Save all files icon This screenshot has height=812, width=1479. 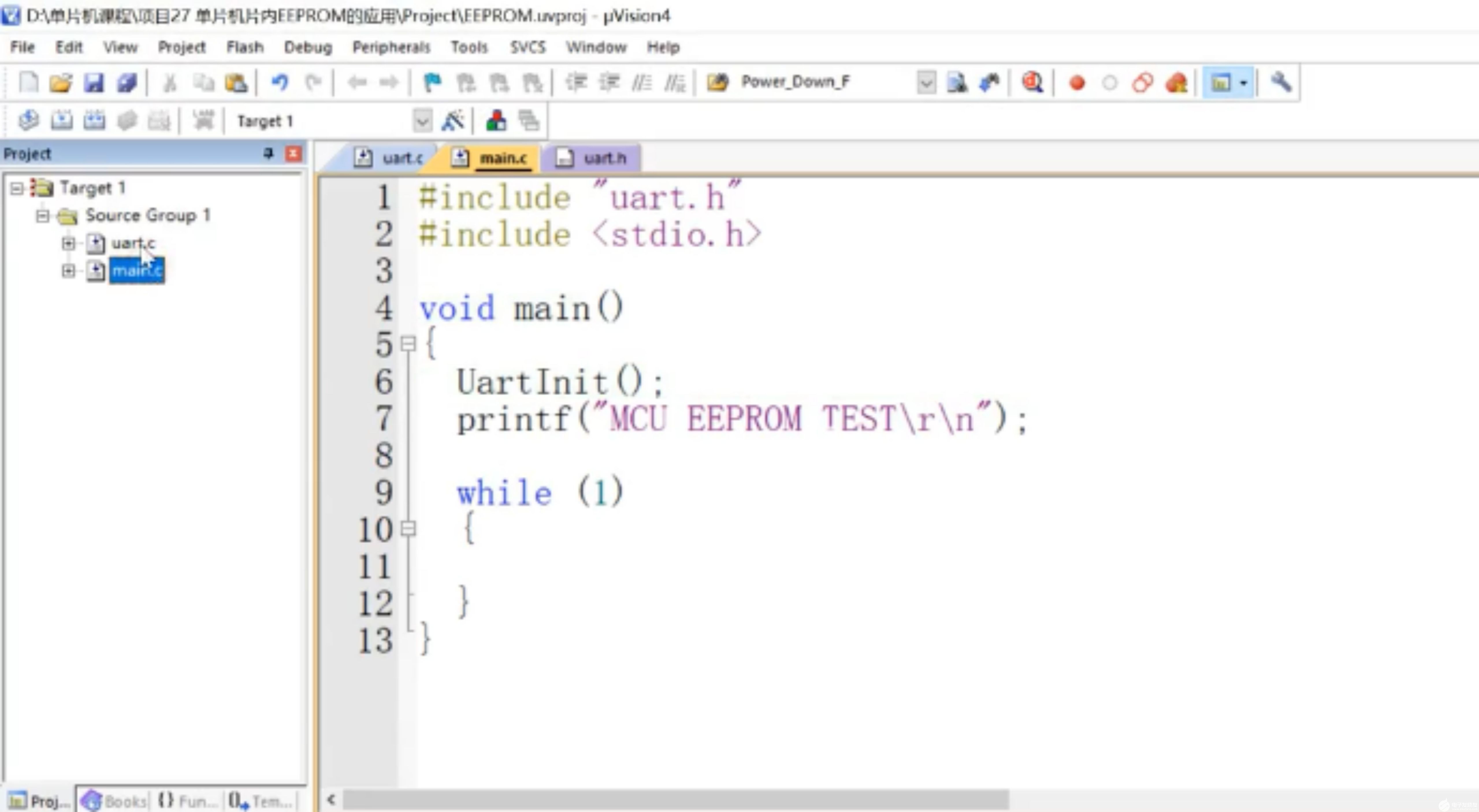[127, 83]
